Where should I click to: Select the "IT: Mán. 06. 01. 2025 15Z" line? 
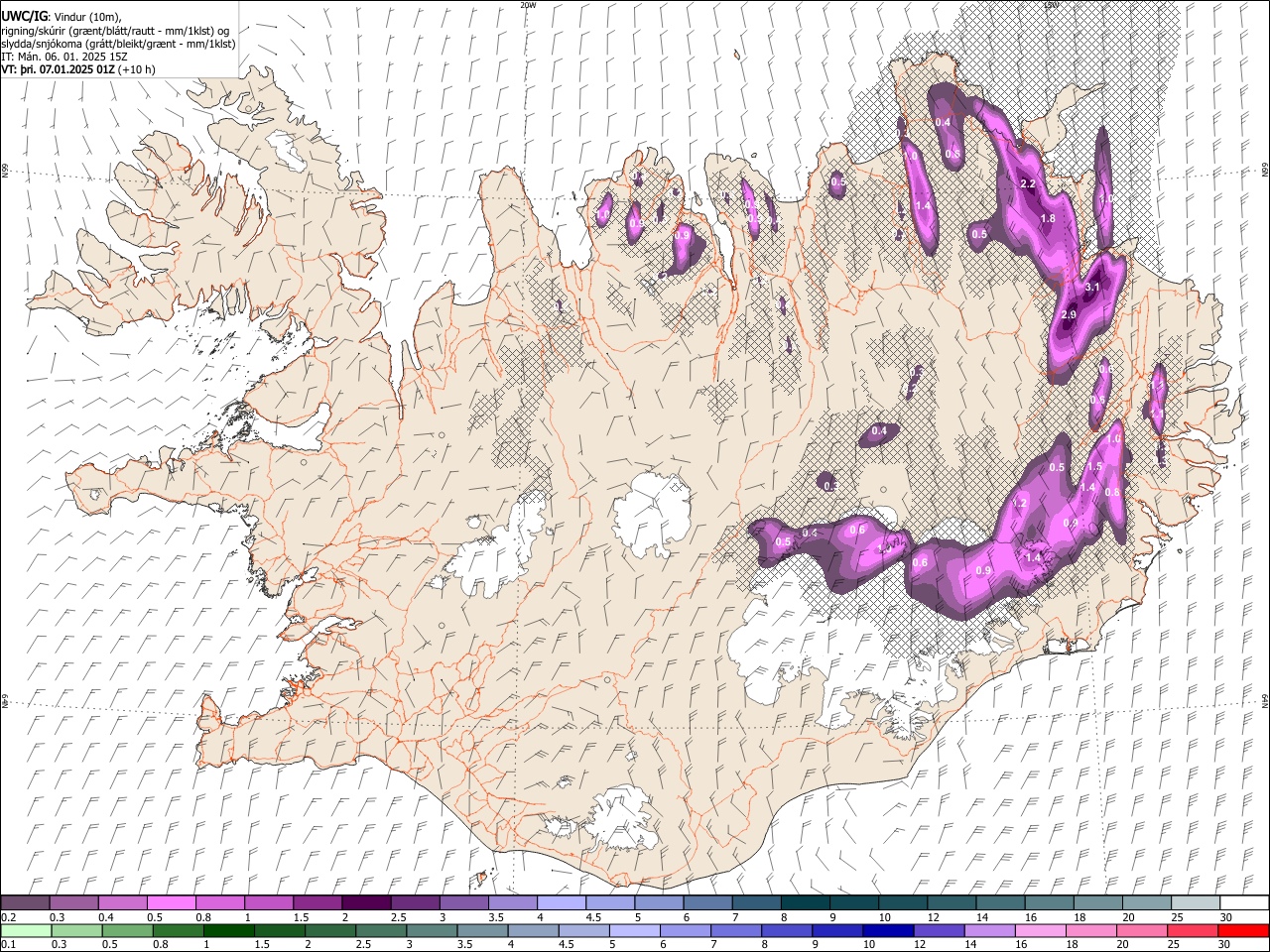[63, 57]
